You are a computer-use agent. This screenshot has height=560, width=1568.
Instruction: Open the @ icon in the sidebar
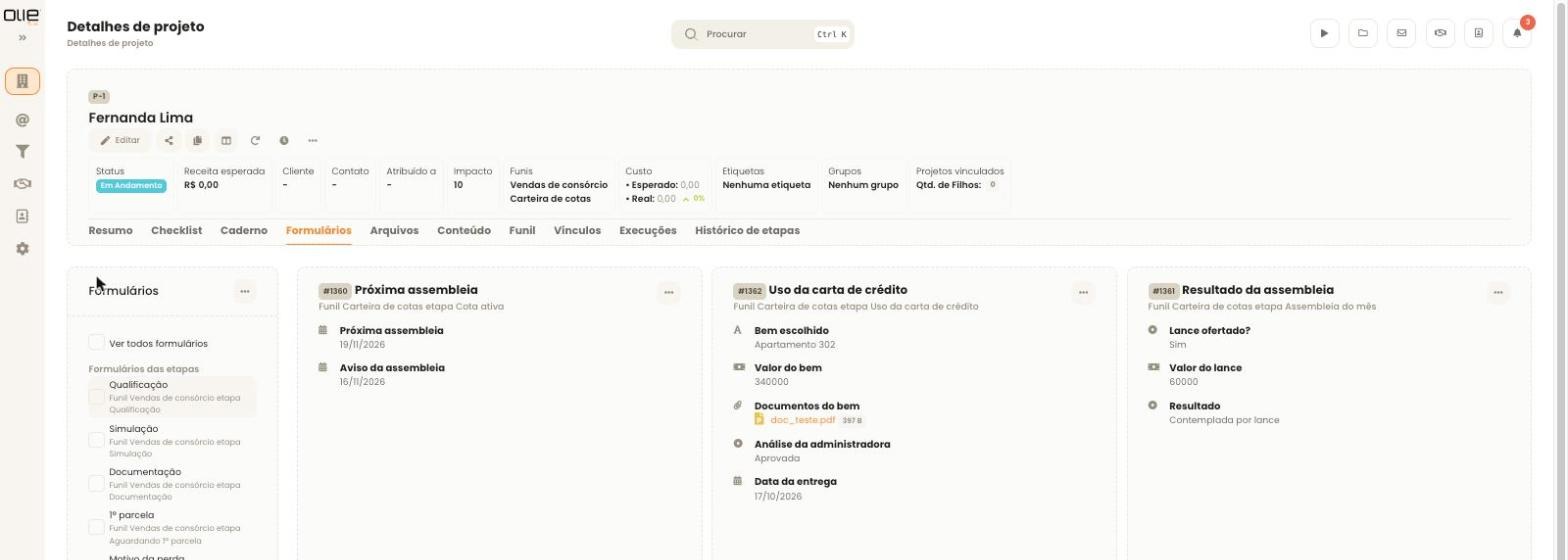[x=22, y=120]
